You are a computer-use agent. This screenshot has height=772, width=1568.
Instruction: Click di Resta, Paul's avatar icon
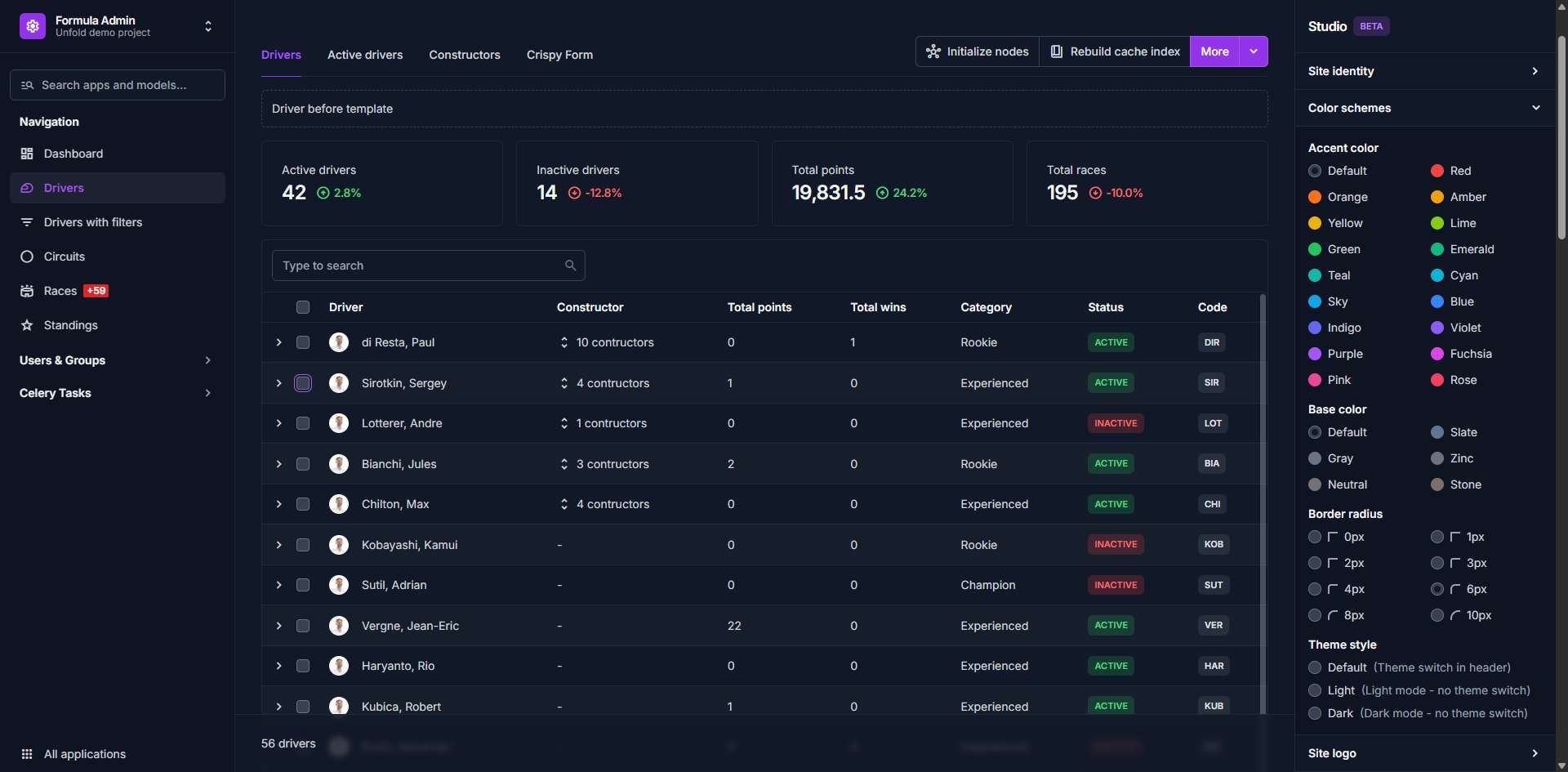point(339,342)
